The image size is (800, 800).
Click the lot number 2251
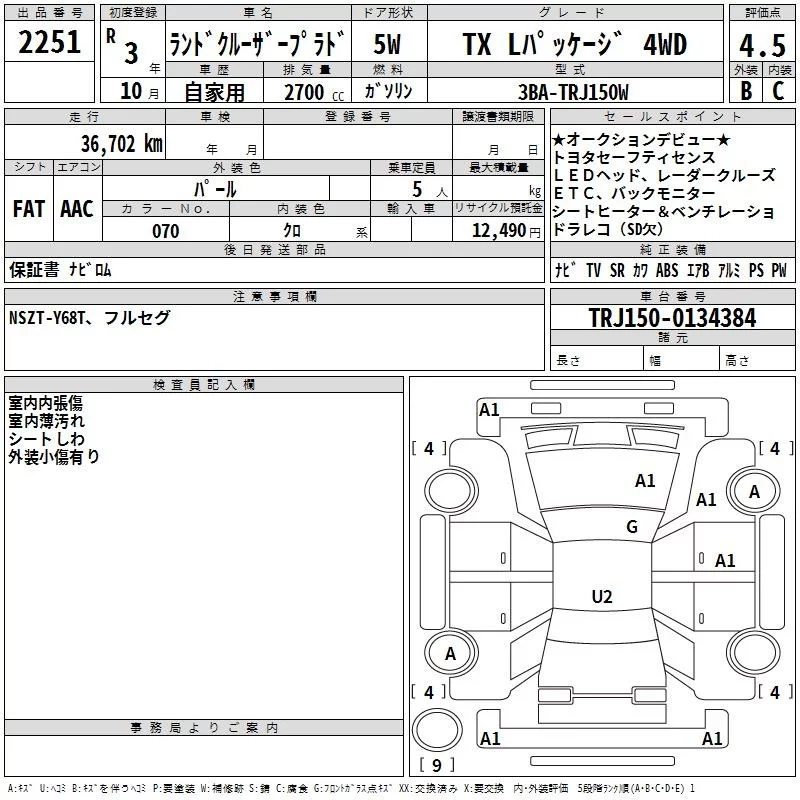coord(49,42)
